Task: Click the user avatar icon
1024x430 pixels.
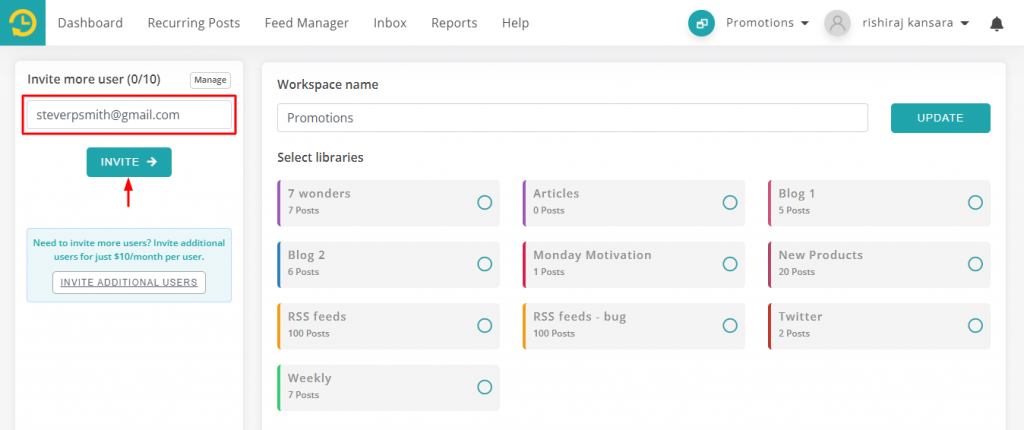Action: tap(837, 23)
